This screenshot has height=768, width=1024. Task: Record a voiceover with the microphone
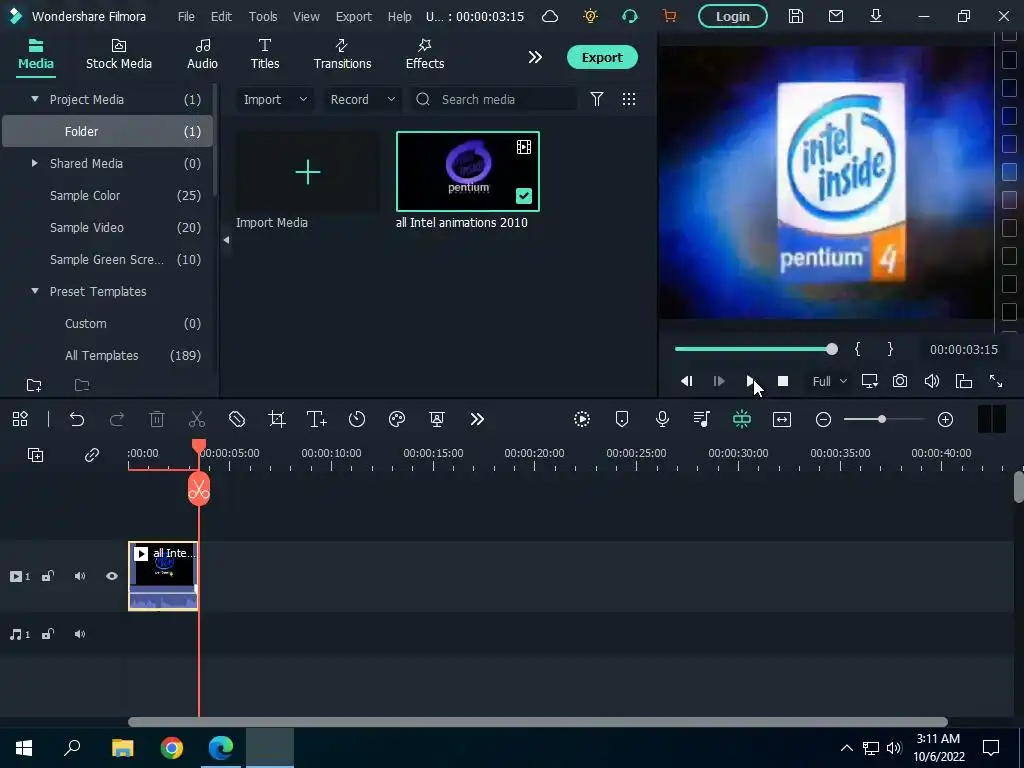coord(662,419)
